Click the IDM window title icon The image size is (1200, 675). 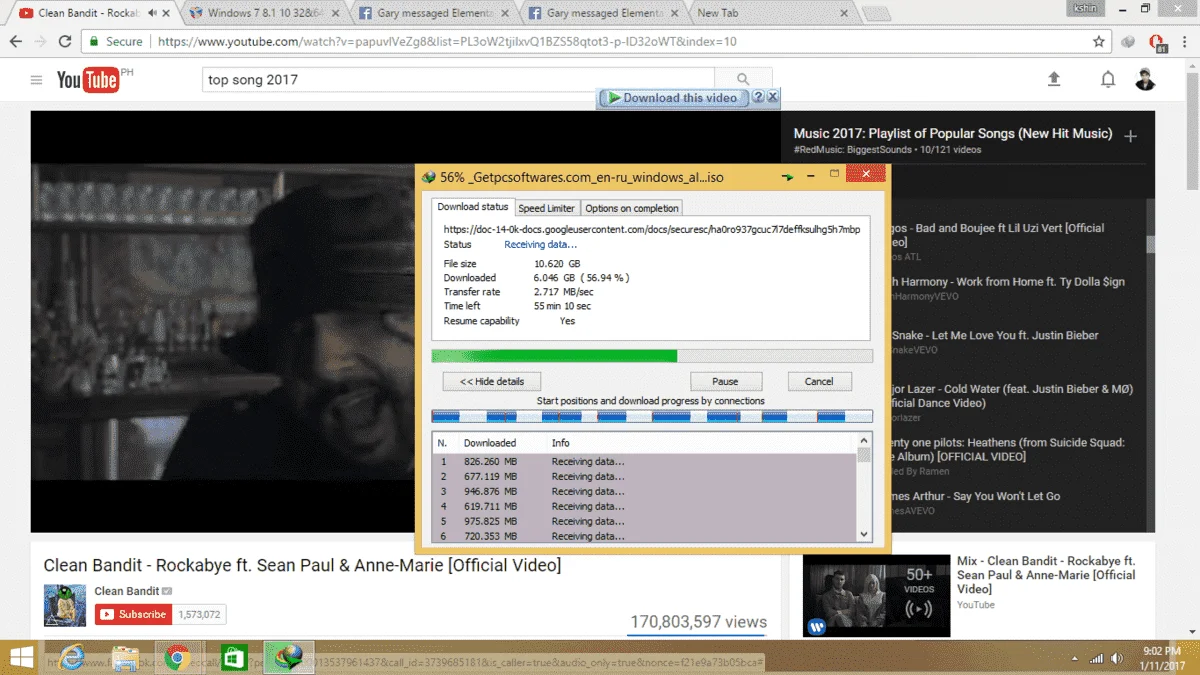tap(429, 177)
